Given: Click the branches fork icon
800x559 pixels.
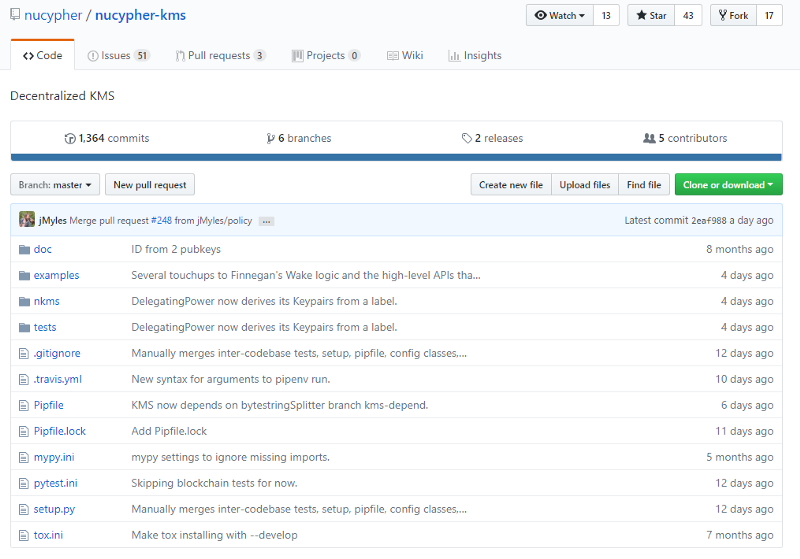Looking at the screenshot, I should 270,138.
